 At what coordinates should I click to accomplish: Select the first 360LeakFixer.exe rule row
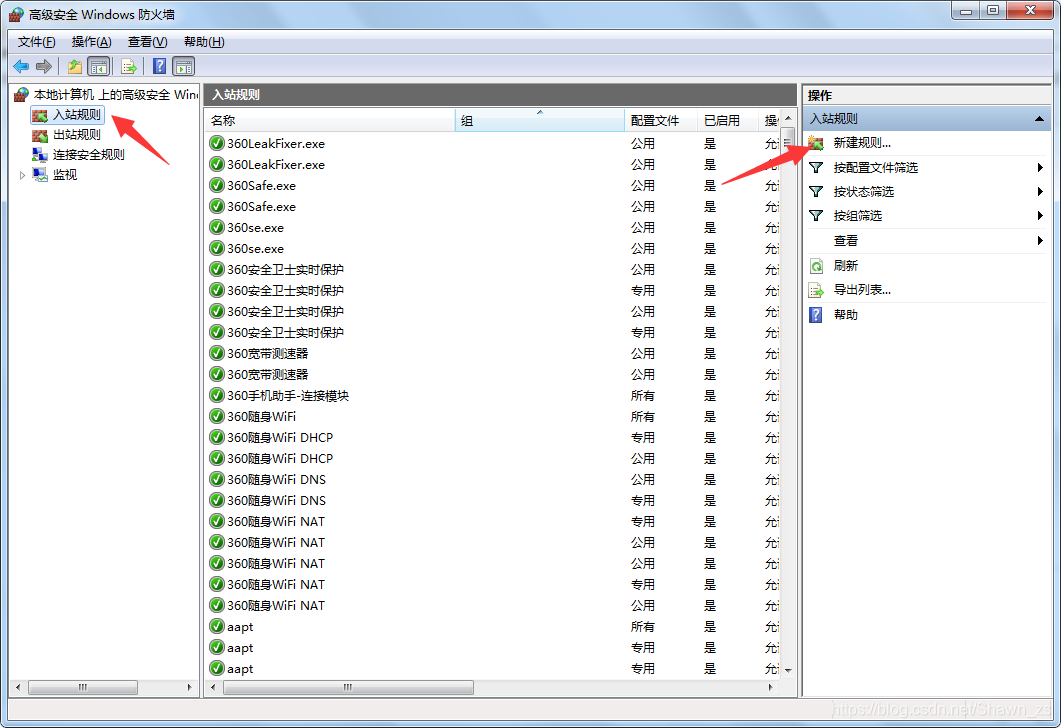[493, 143]
